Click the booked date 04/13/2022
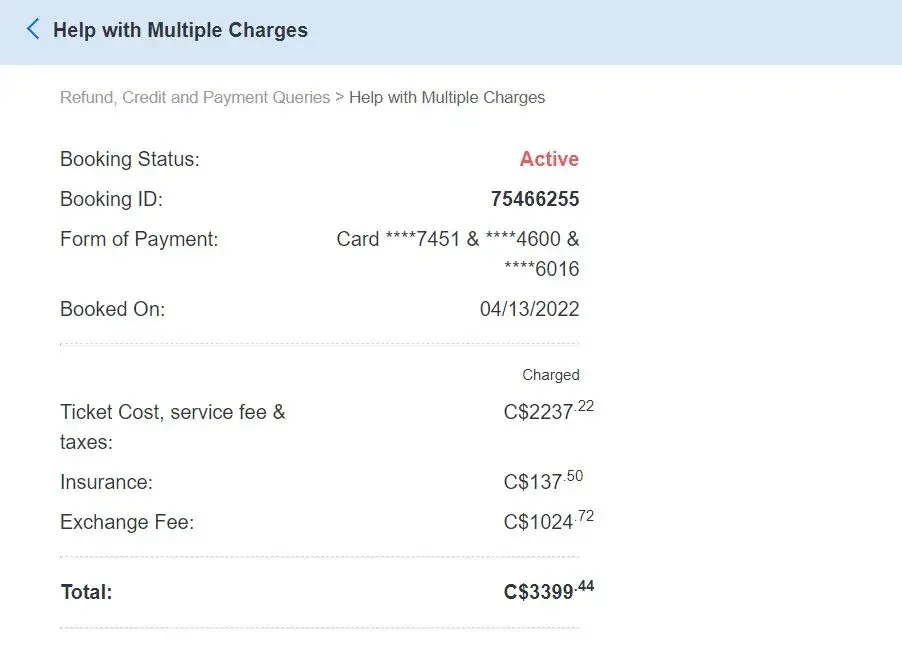This screenshot has height=658, width=902. point(529,309)
